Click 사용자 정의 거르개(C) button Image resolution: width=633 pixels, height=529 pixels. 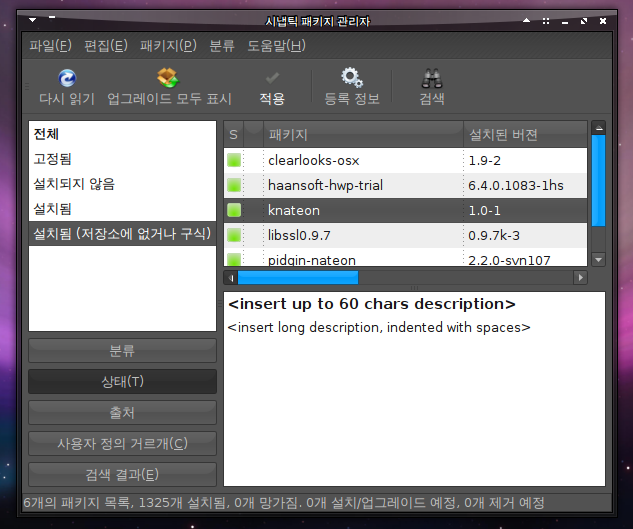122,444
